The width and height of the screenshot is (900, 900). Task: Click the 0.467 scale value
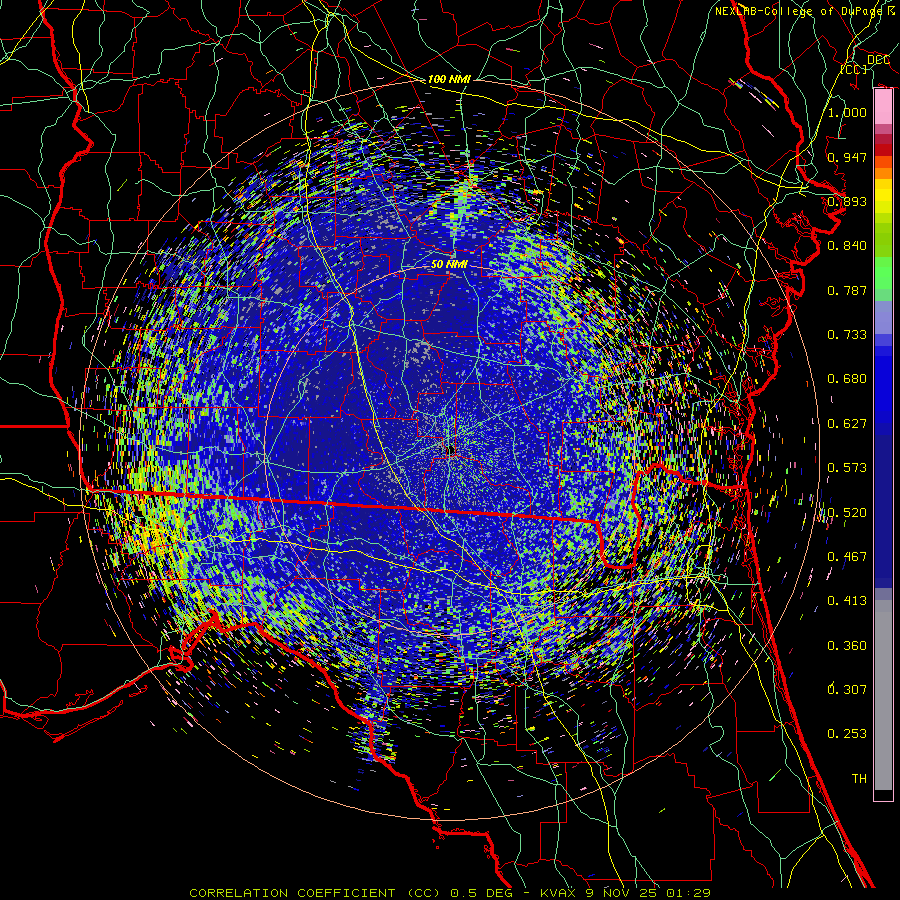pyautogui.click(x=847, y=557)
